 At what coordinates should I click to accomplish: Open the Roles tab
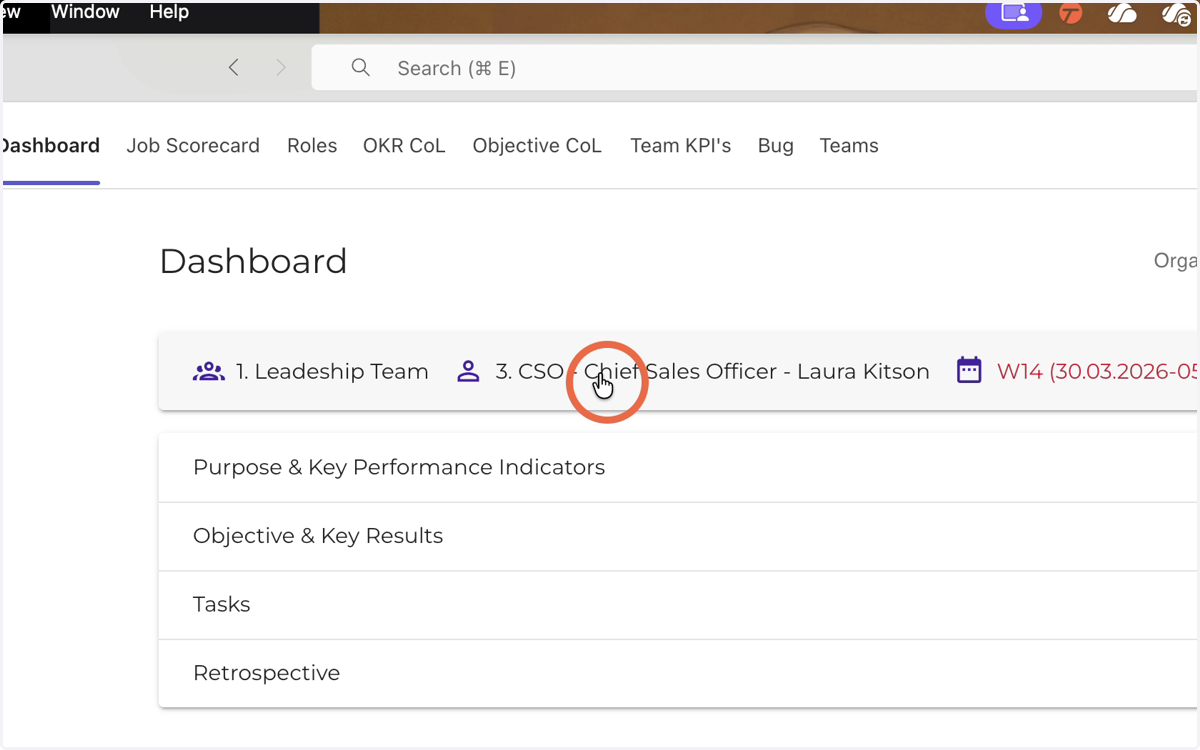(x=312, y=146)
